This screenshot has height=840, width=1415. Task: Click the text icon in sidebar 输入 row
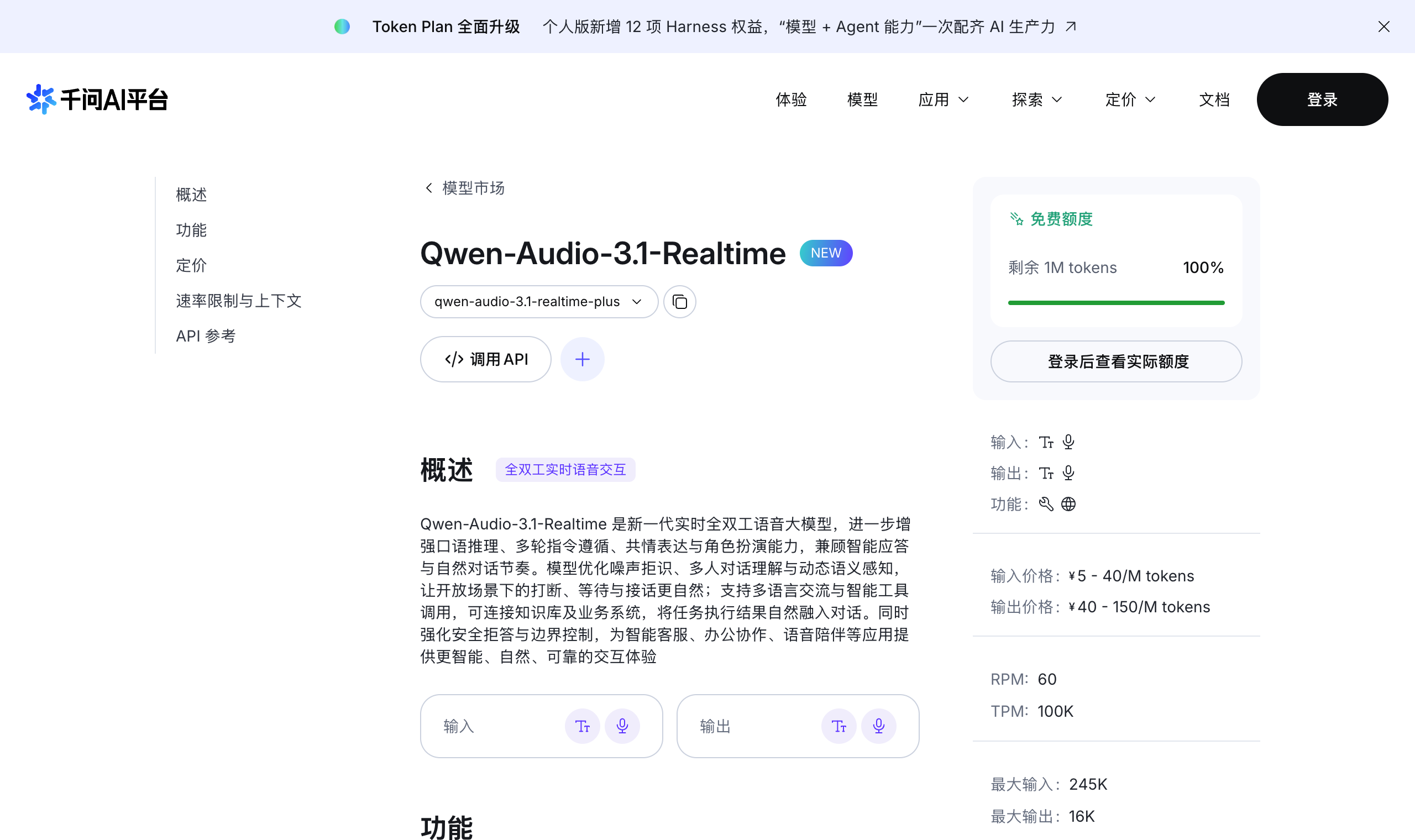coord(1046,442)
